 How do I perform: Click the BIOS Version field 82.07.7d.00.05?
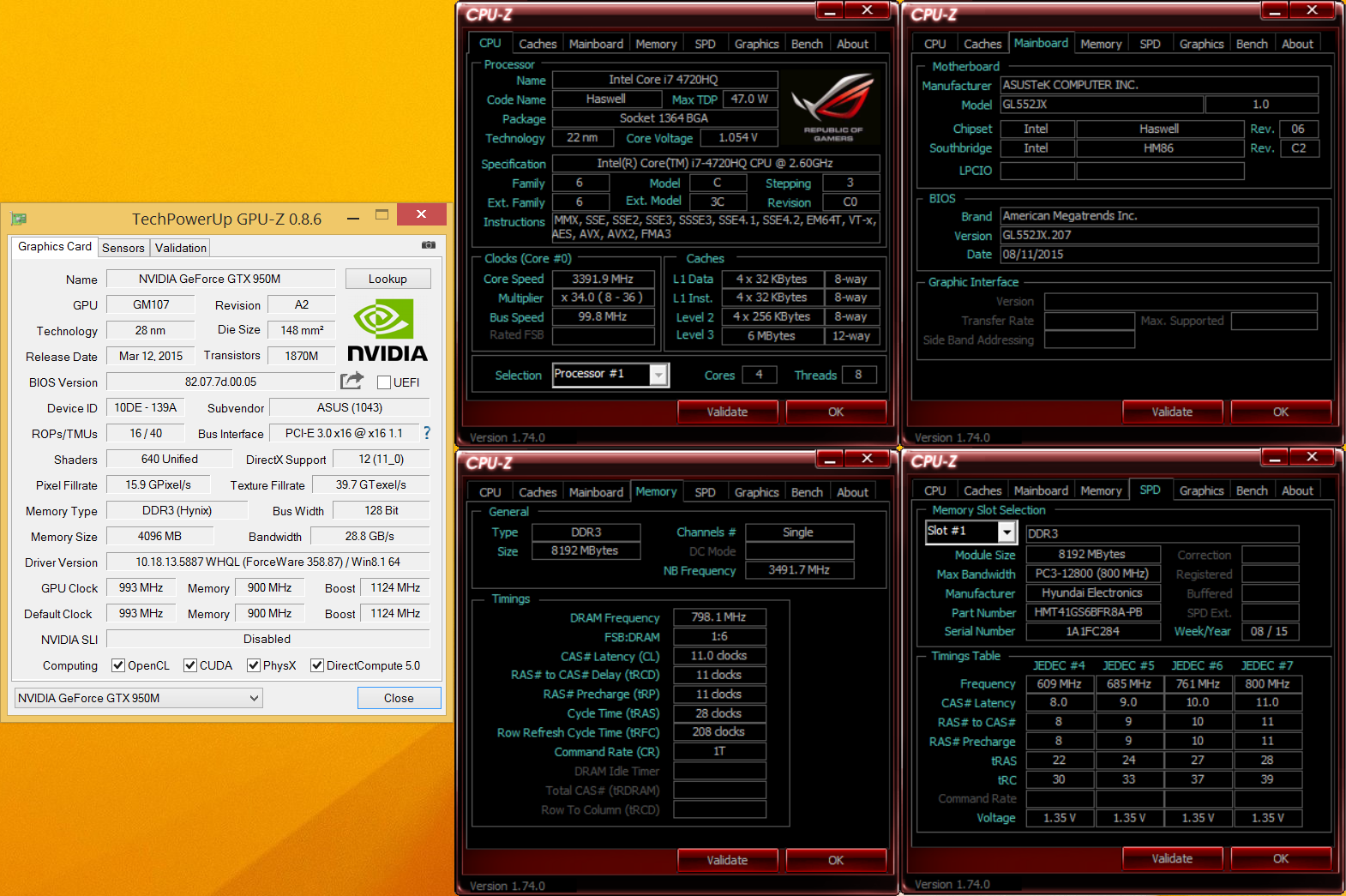[x=220, y=382]
